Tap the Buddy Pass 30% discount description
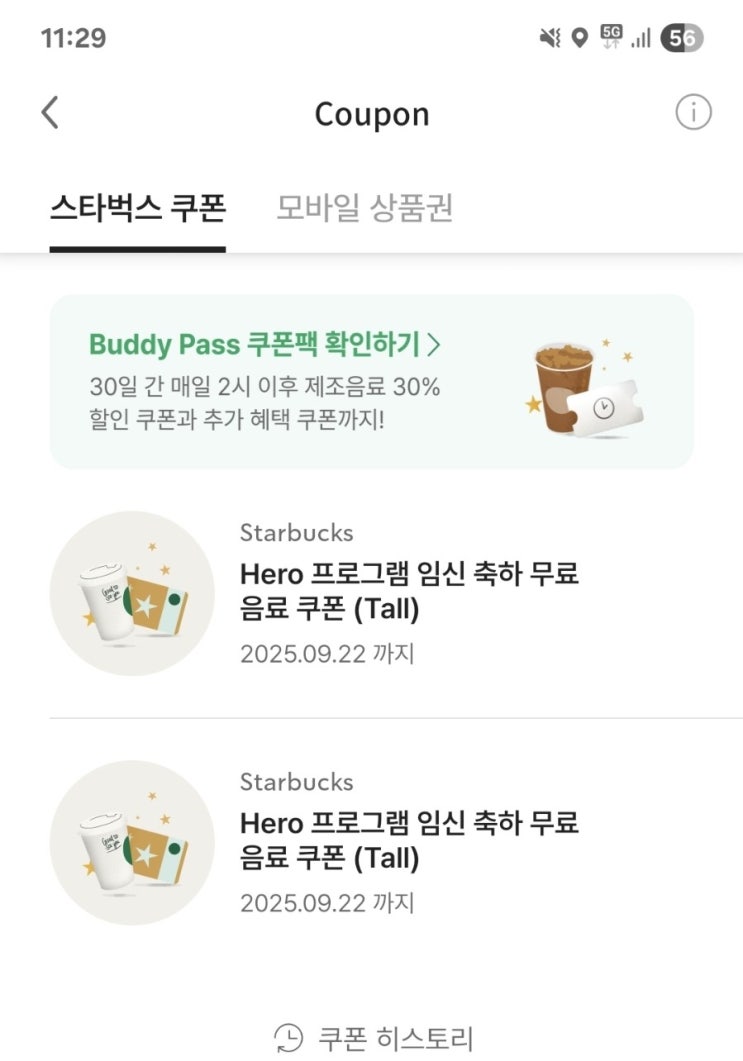The width and height of the screenshot is (743, 1061). pos(264,402)
